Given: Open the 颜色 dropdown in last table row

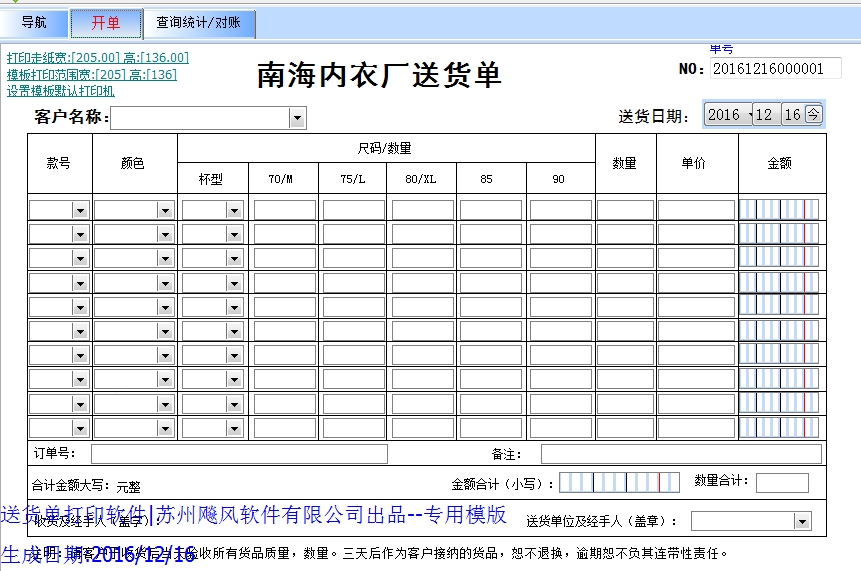Looking at the screenshot, I should (x=165, y=428).
